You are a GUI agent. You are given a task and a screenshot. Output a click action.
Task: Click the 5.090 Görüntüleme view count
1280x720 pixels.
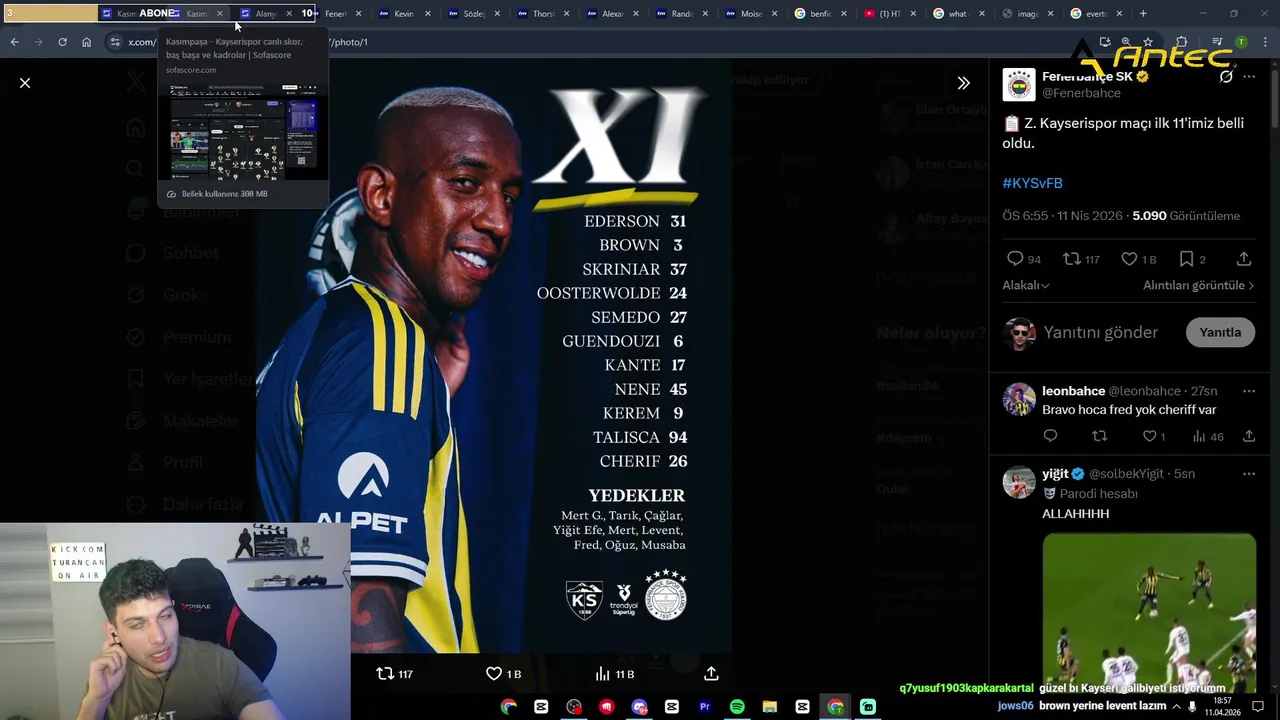click(x=1186, y=216)
